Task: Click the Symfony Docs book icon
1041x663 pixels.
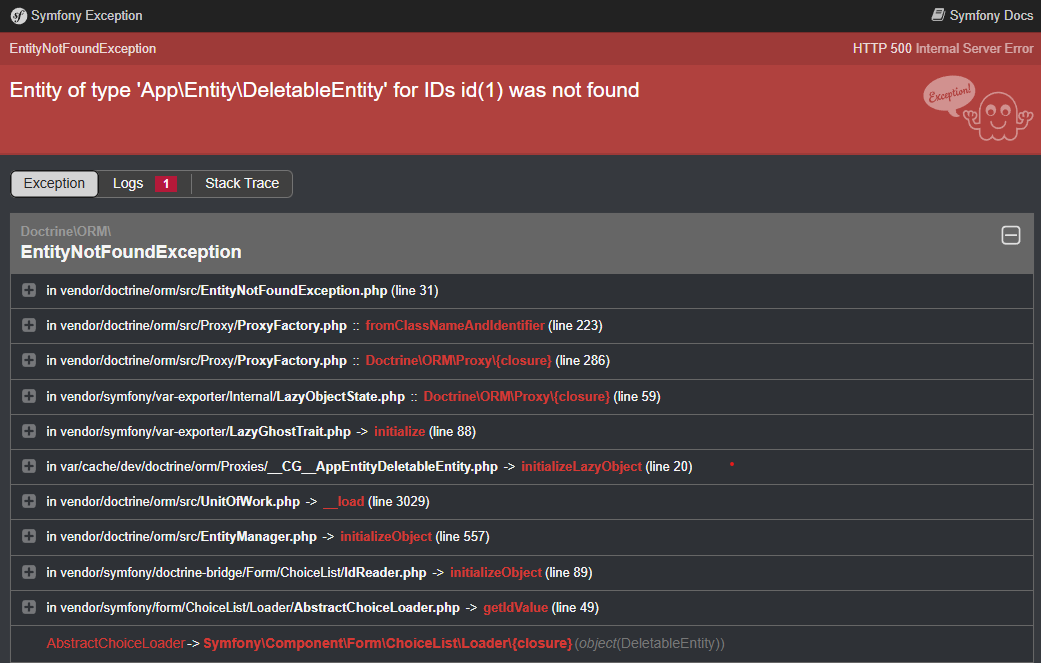Action: 937,15
